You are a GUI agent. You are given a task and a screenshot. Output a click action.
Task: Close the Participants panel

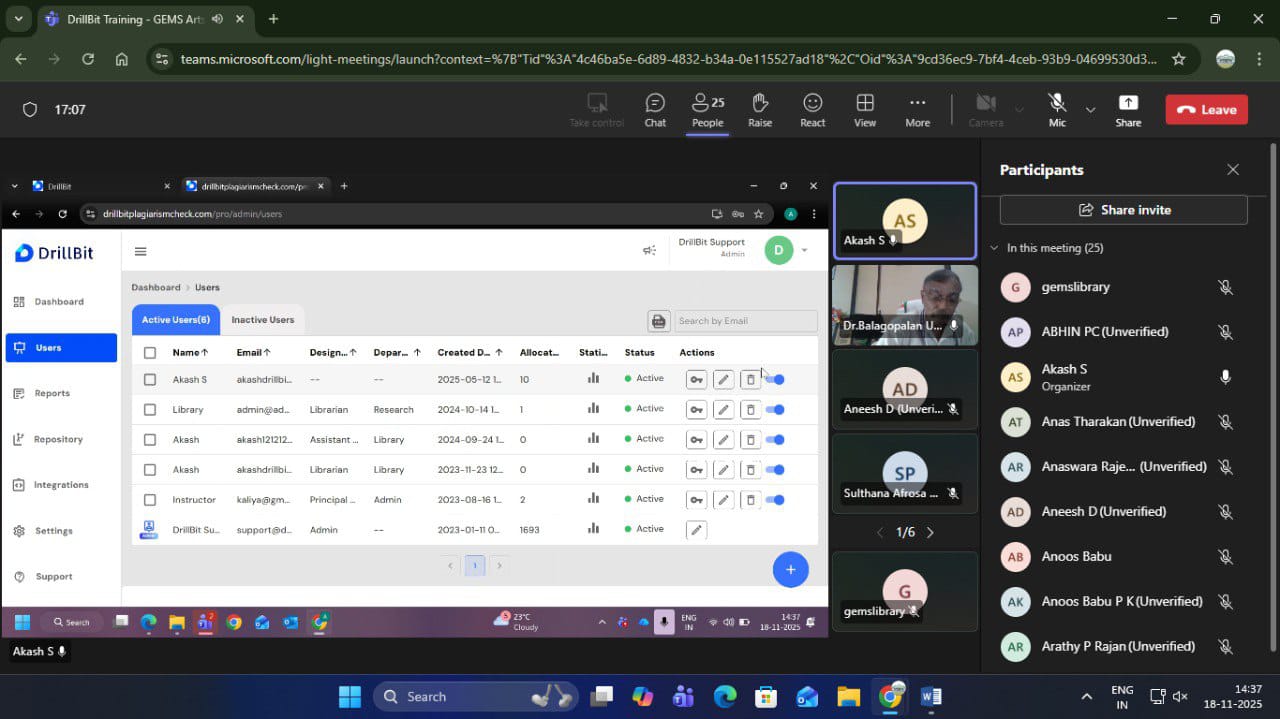[x=1232, y=170]
